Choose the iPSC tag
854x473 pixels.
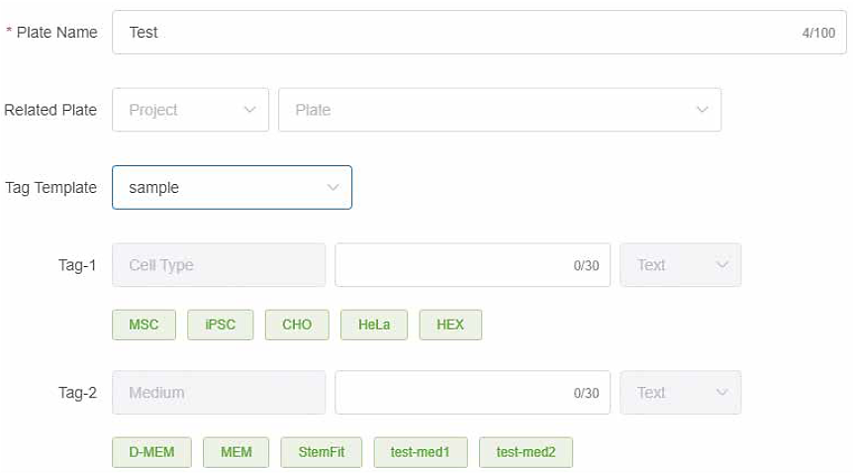point(220,325)
